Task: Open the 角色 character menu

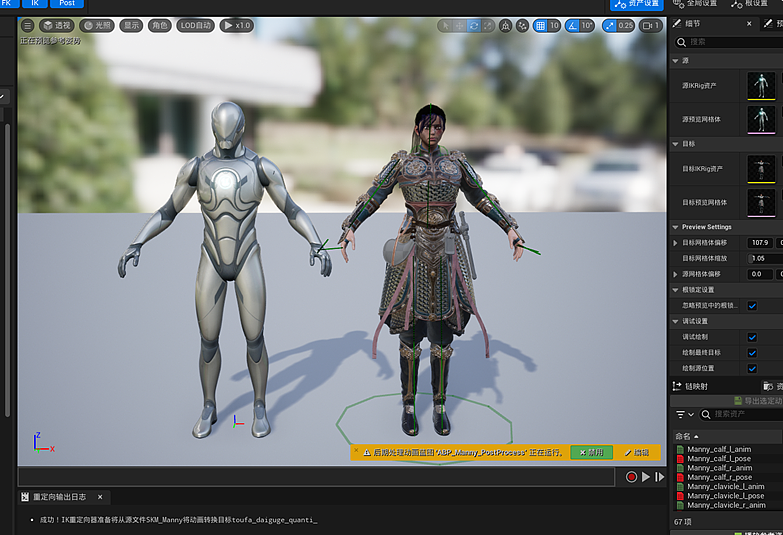Action: pyautogui.click(x=160, y=25)
